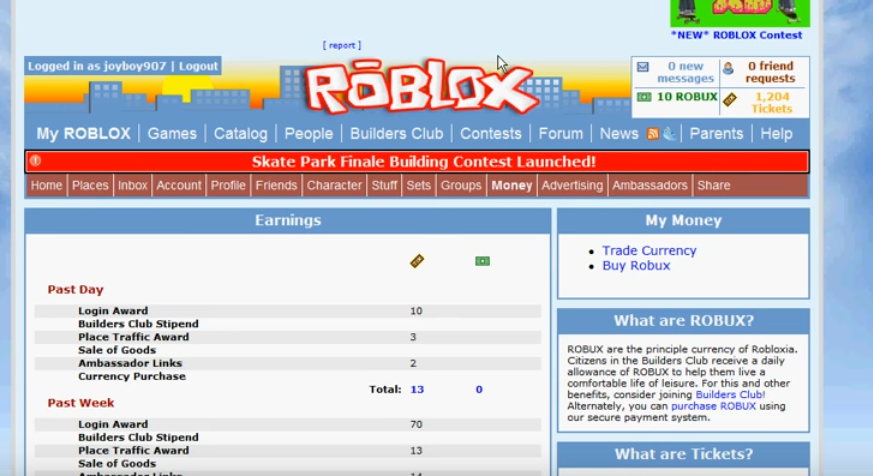This screenshot has width=873, height=476.
Task: Click the purchase ROBUX link
Action: coord(713,406)
